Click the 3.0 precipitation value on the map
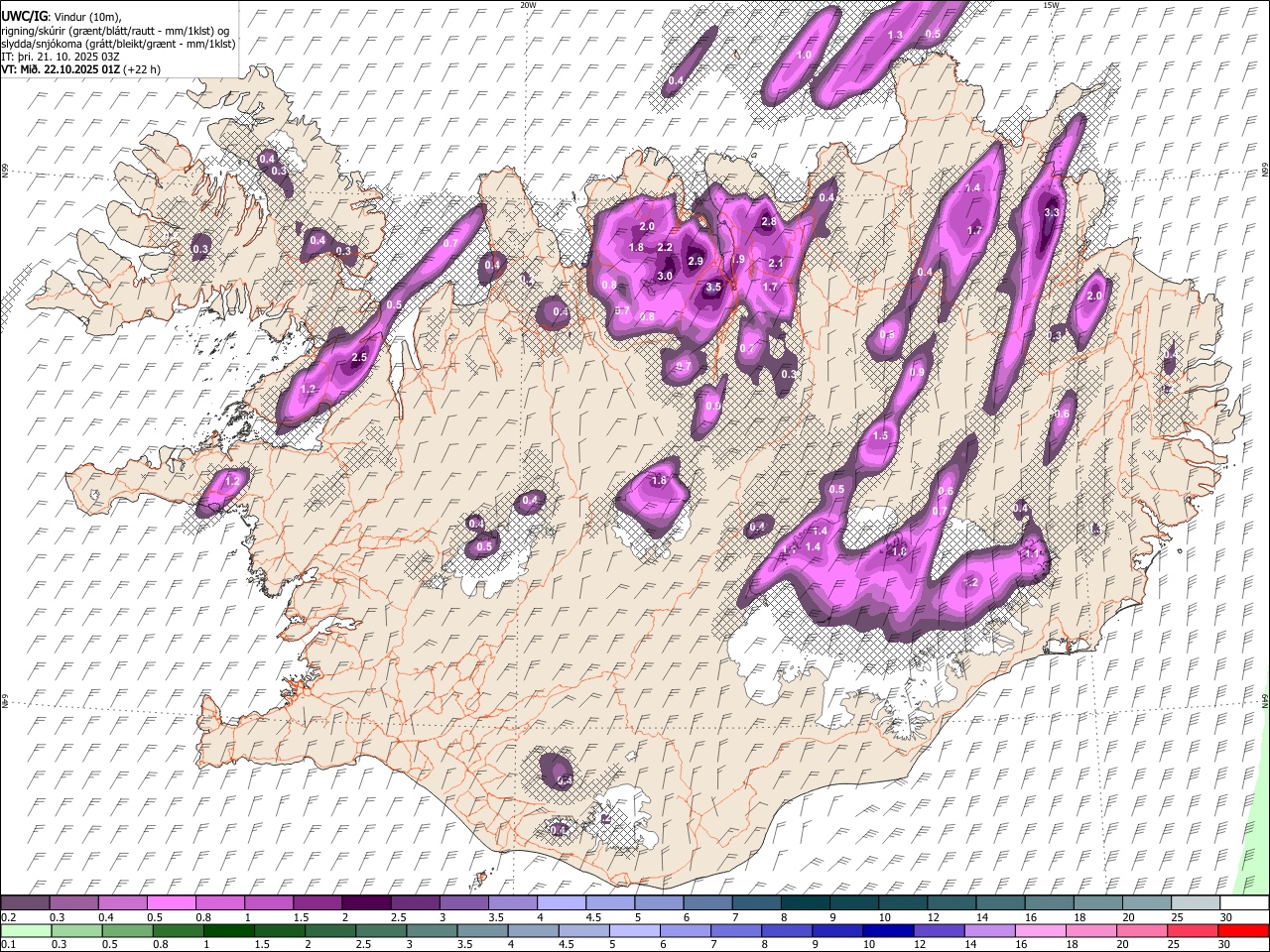1270x952 pixels. (665, 276)
